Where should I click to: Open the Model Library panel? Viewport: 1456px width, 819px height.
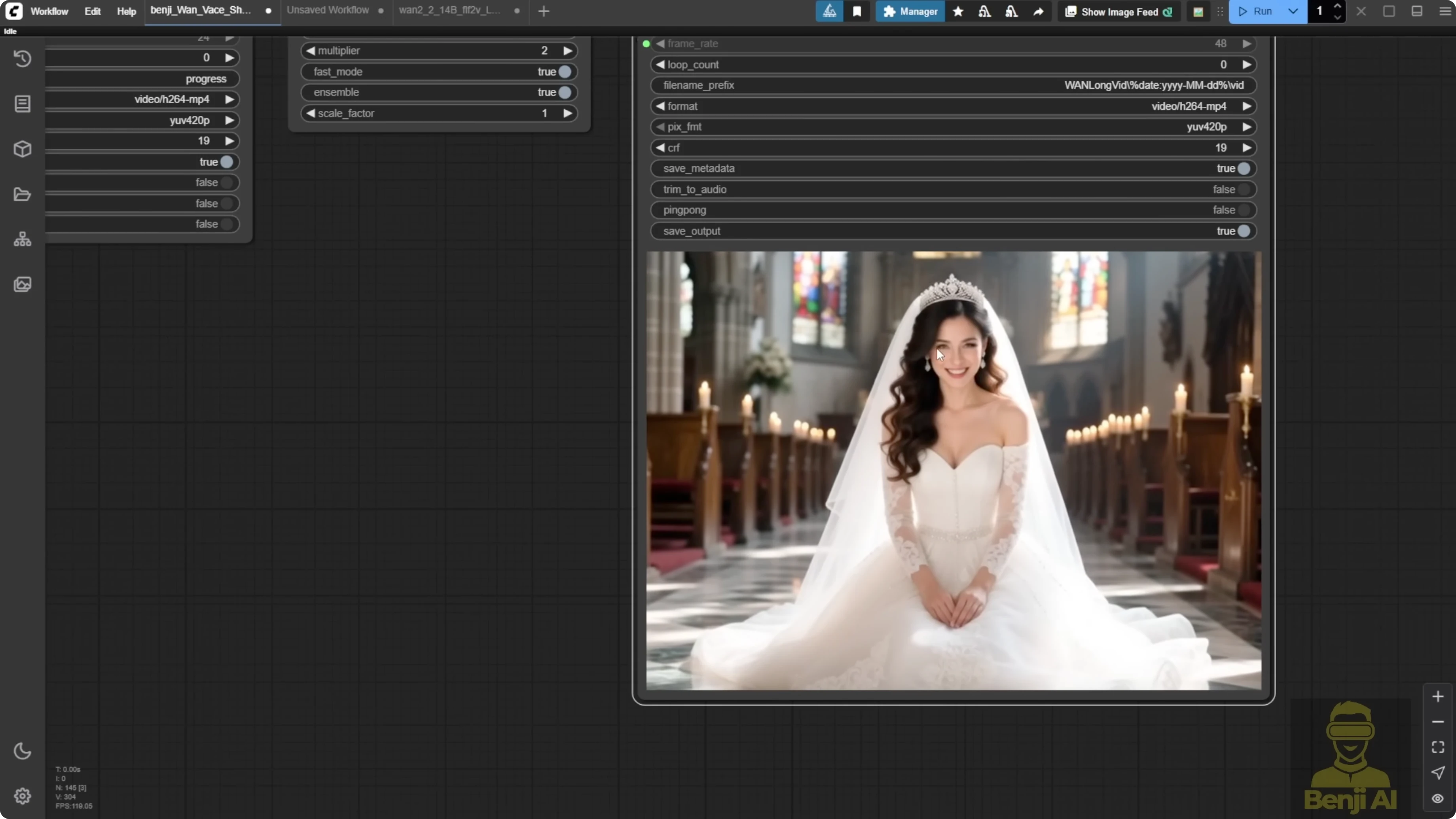[x=23, y=149]
